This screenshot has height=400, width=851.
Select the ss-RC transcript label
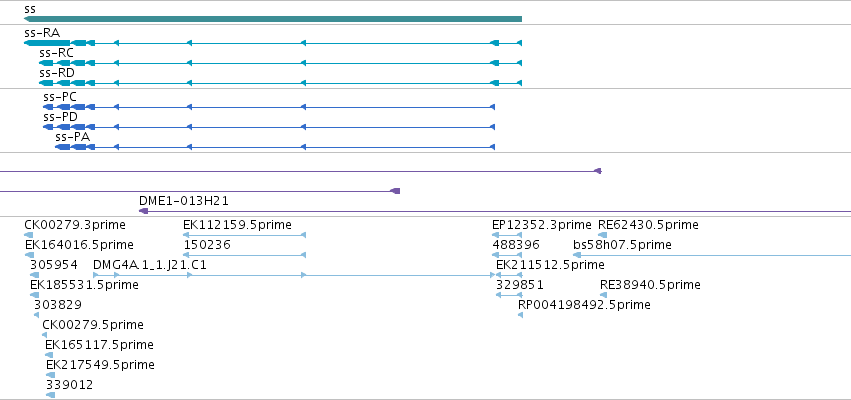[56, 53]
